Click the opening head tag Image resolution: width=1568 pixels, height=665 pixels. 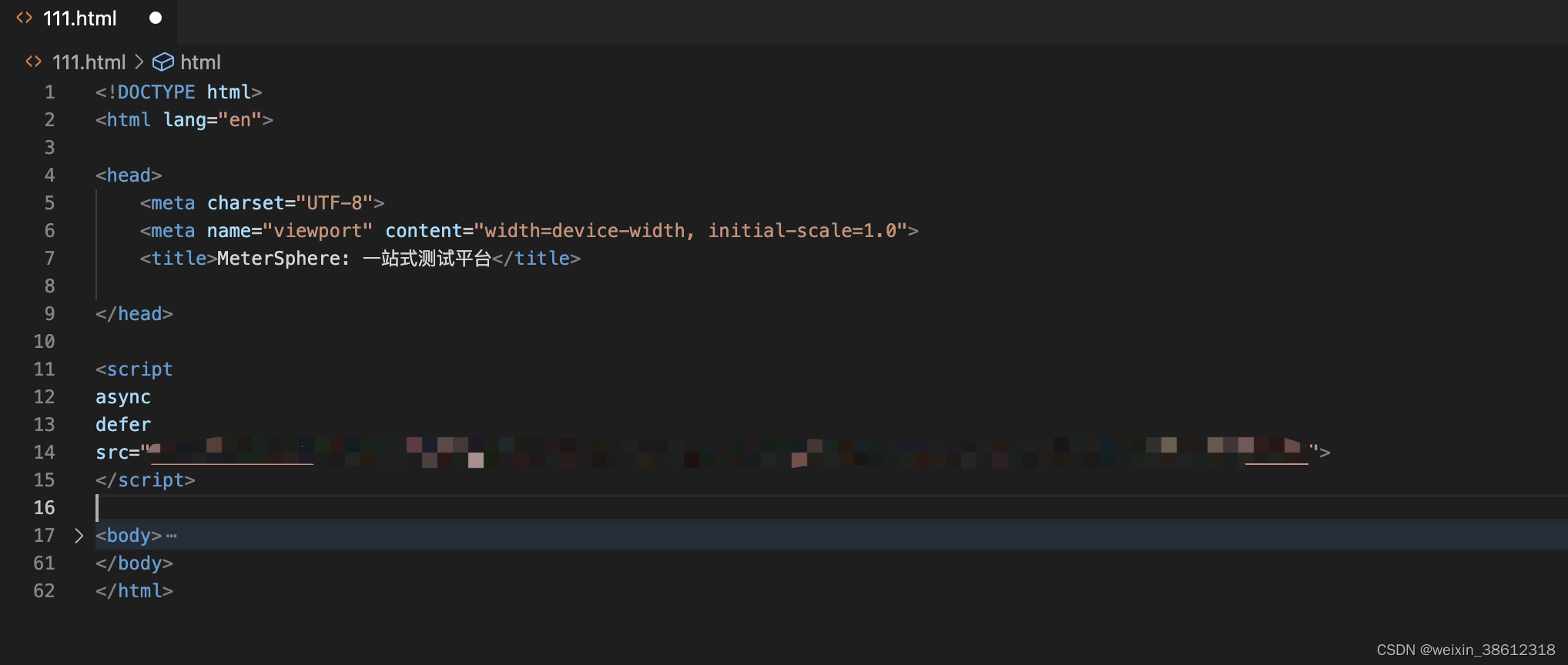pyautogui.click(x=129, y=175)
